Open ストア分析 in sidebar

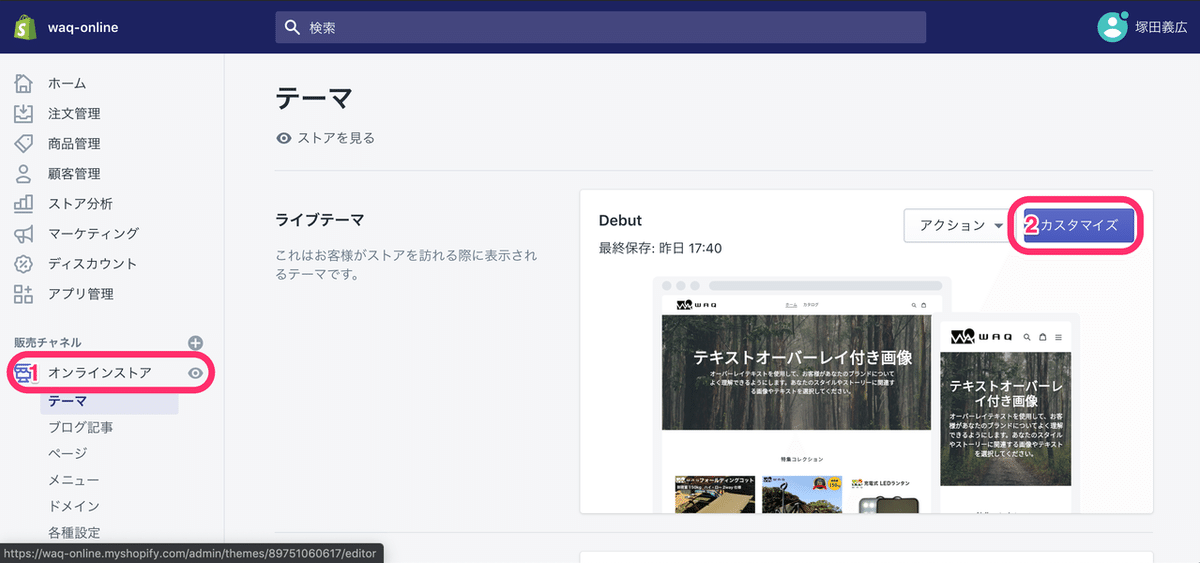[x=80, y=203]
